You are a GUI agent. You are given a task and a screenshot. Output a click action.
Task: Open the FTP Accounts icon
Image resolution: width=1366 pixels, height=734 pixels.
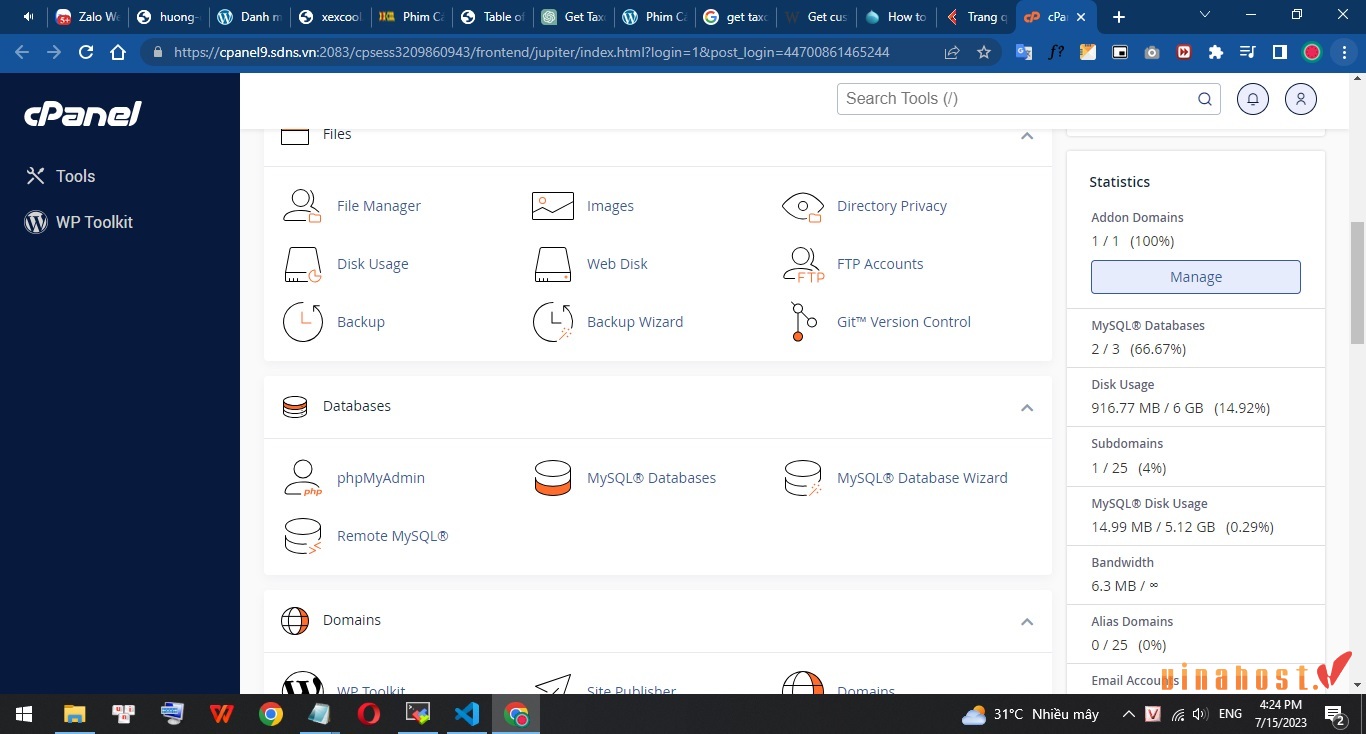coord(803,264)
